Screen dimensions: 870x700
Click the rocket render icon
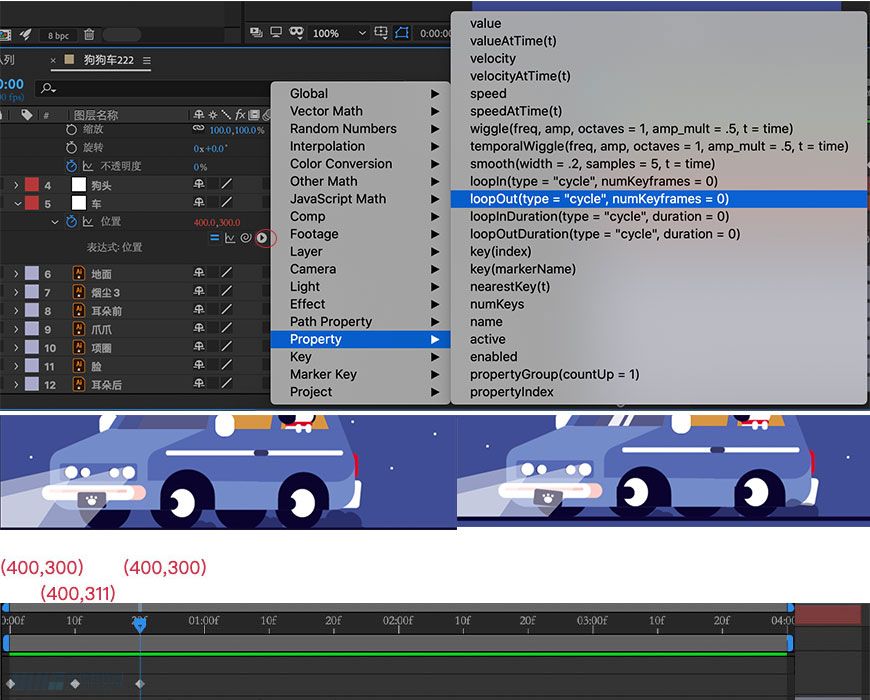pyautogui.click(x=26, y=35)
